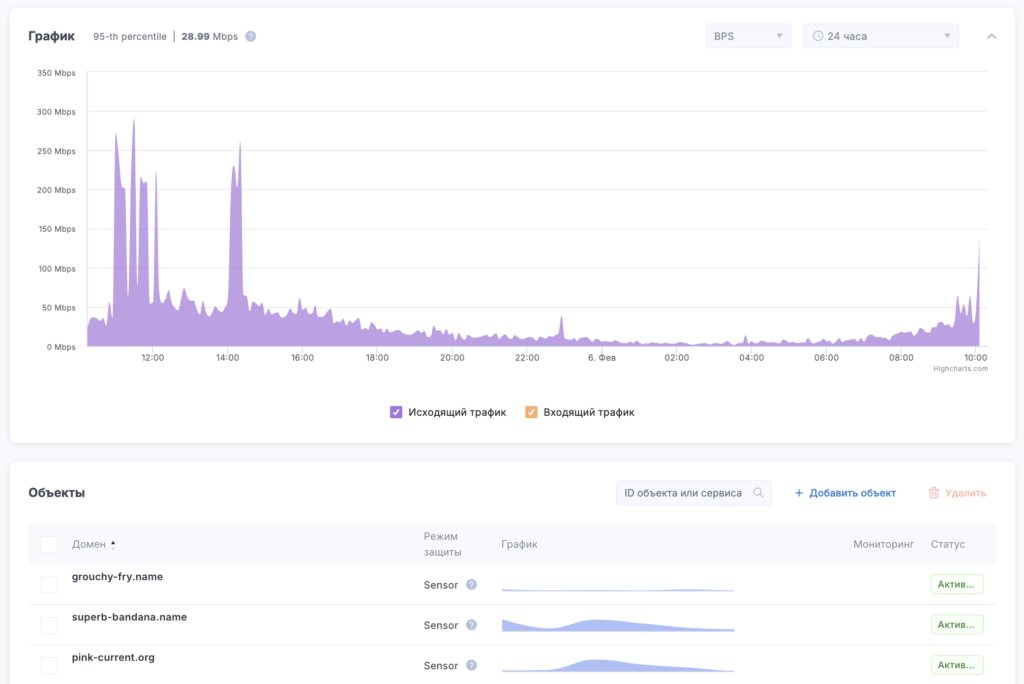Open the BPS units dropdown

point(748,36)
